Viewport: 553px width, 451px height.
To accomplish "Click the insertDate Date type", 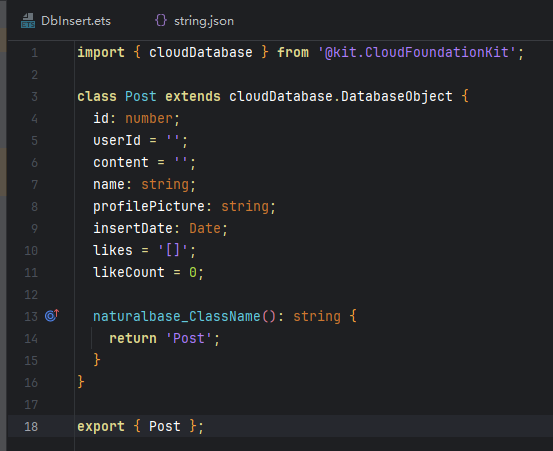I will pyautogui.click(x=205, y=228).
